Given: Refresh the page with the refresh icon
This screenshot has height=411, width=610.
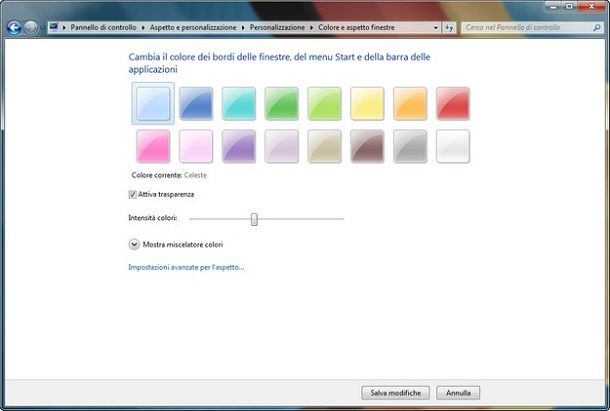Looking at the screenshot, I should click(x=449, y=28).
